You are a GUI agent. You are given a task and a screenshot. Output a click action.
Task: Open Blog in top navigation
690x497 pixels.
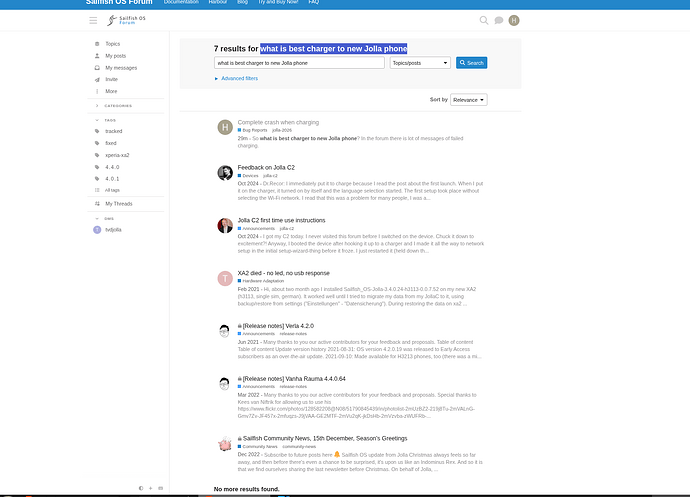tap(242, 2)
